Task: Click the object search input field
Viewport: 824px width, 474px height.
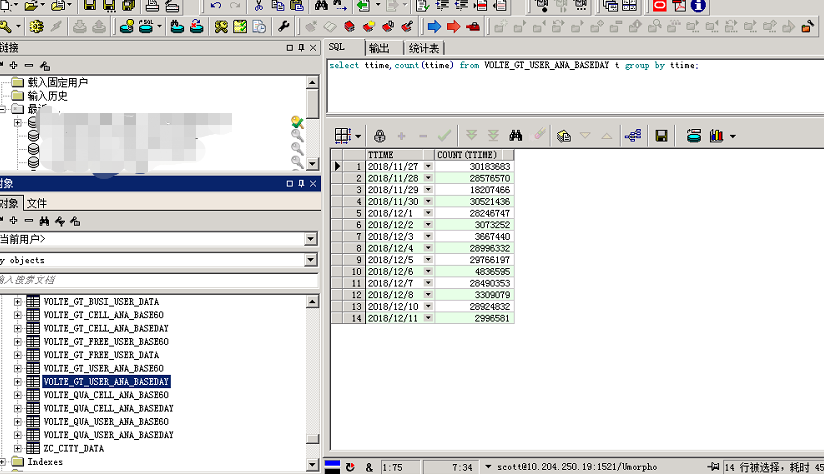Action: coord(159,280)
